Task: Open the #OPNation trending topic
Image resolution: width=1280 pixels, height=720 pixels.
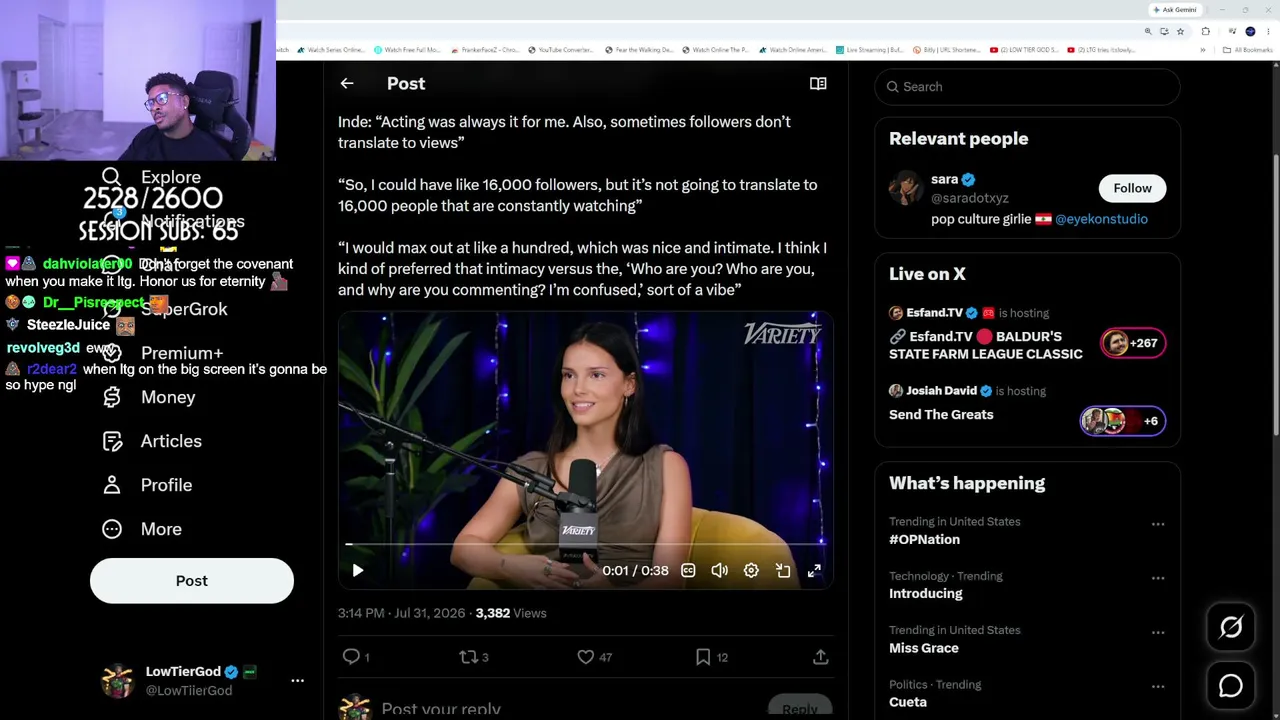Action: click(x=924, y=540)
